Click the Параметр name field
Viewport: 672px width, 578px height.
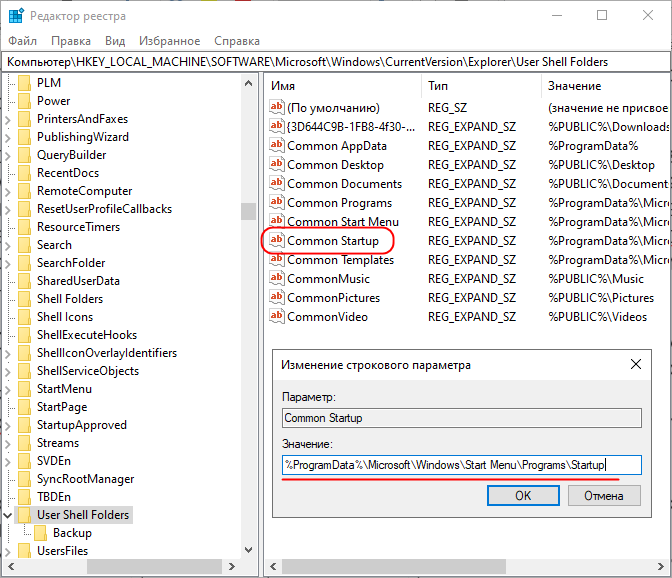pos(462,418)
